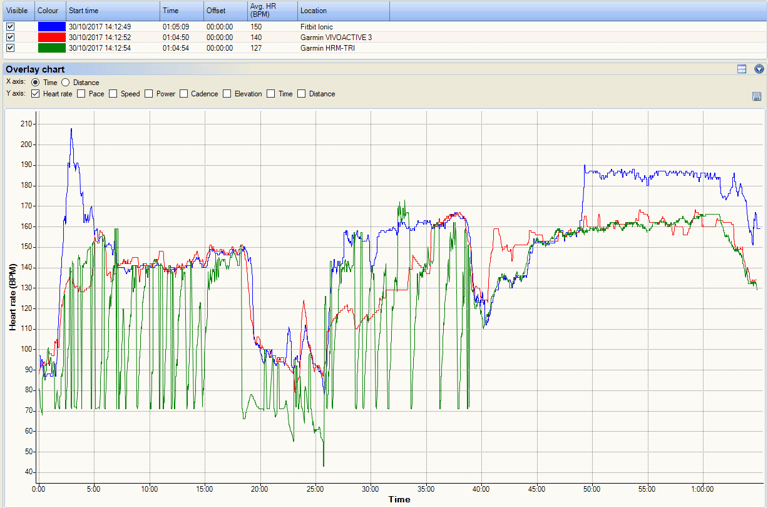Viewport: 768px width, 508px height.
Task: Enable Speed on the Y axis
Action: tap(114, 94)
